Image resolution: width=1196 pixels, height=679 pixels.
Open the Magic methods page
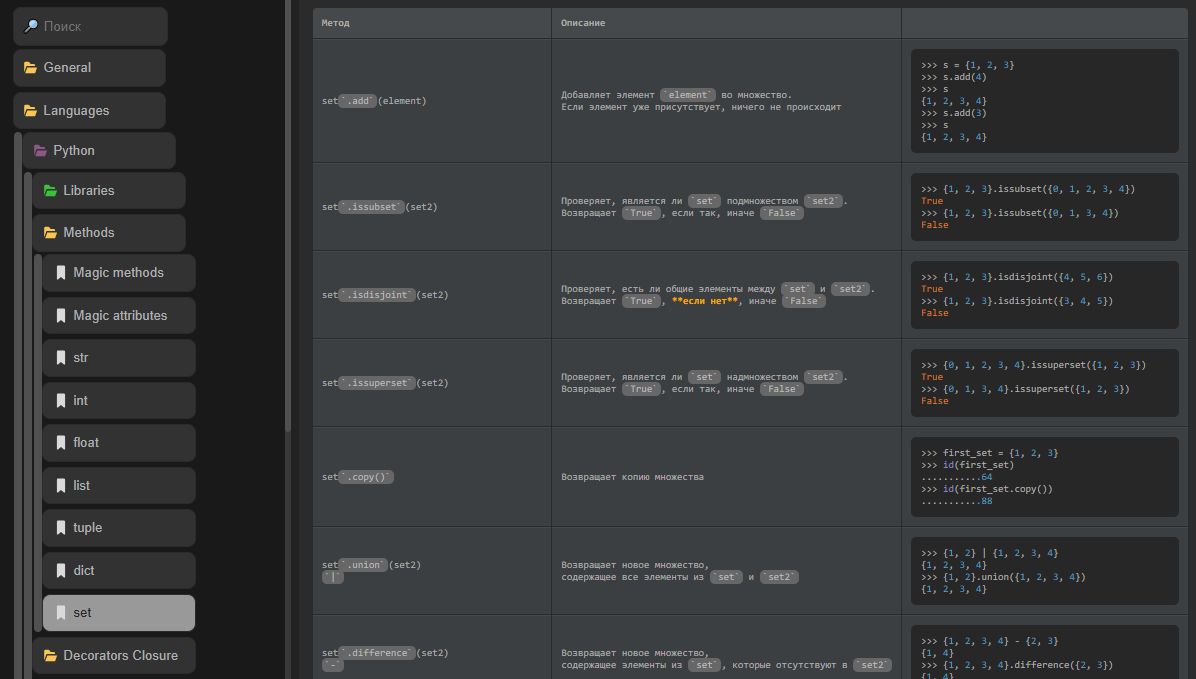click(x=119, y=273)
